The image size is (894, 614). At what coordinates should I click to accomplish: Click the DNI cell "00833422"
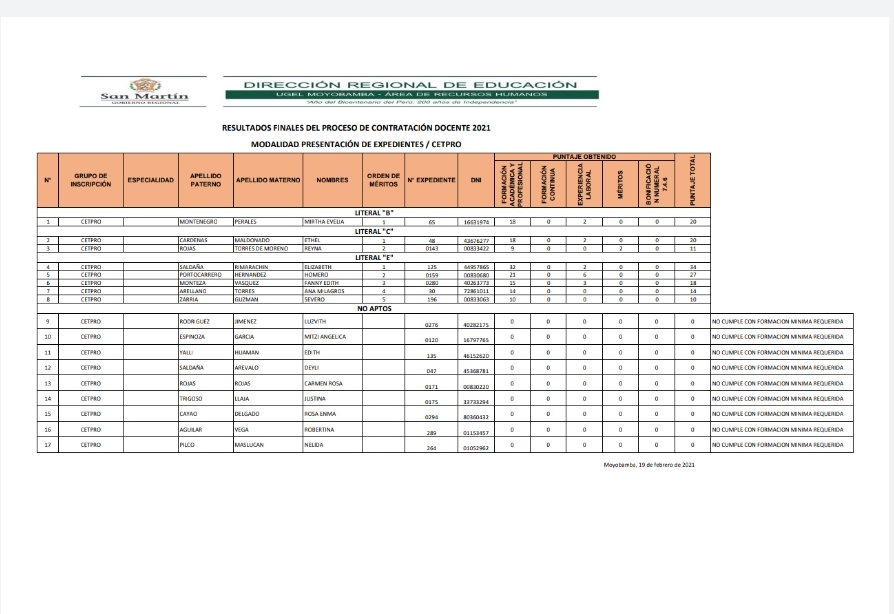click(476, 249)
